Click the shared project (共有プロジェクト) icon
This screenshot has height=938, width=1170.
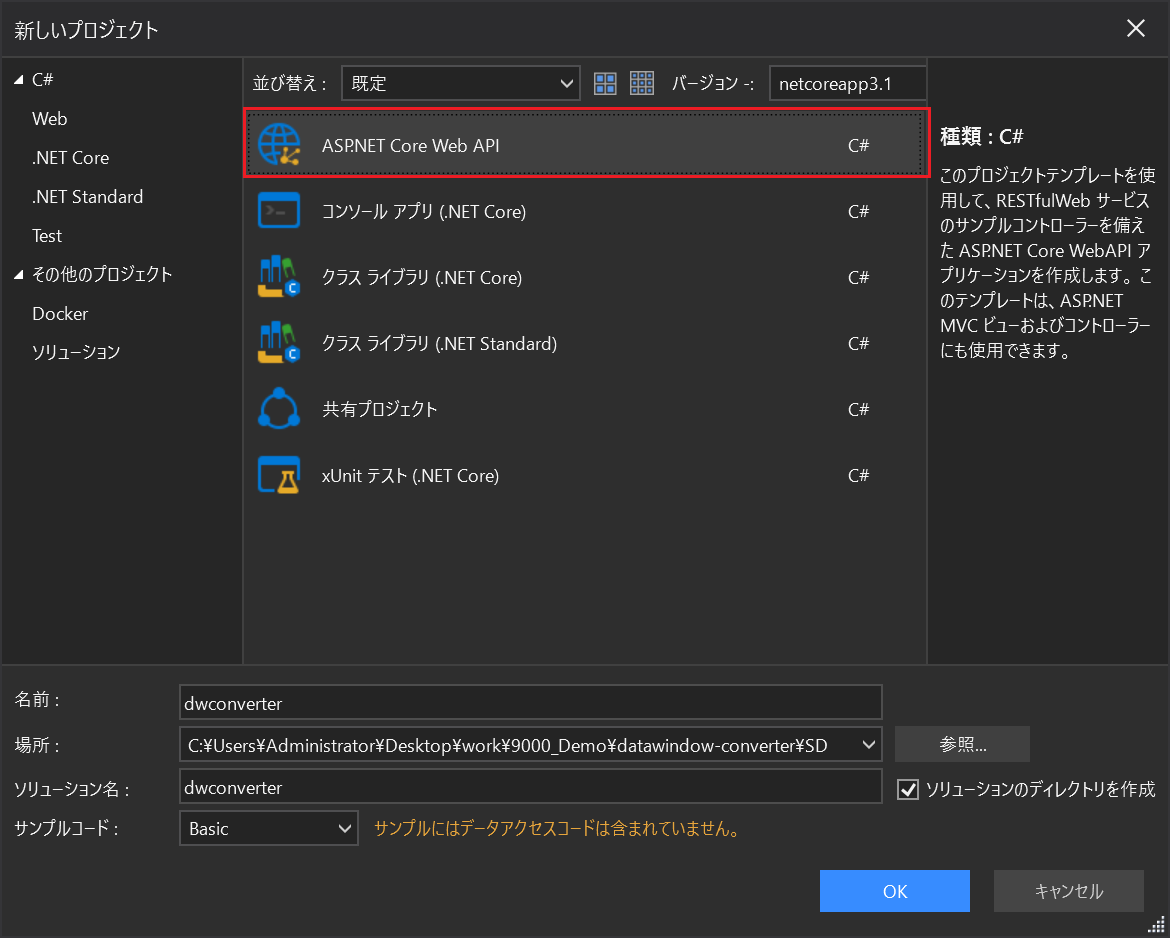(x=279, y=409)
